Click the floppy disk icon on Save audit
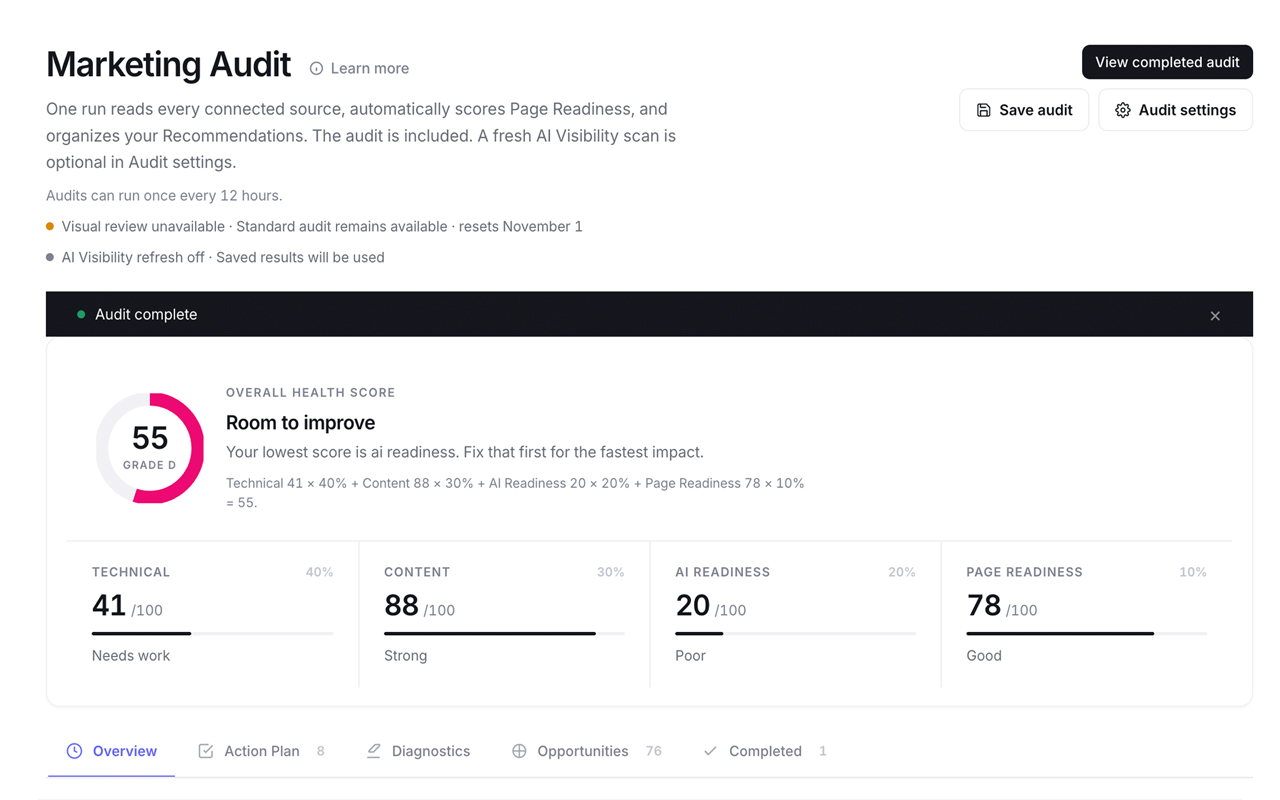1280x800 pixels. coord(984,110)
